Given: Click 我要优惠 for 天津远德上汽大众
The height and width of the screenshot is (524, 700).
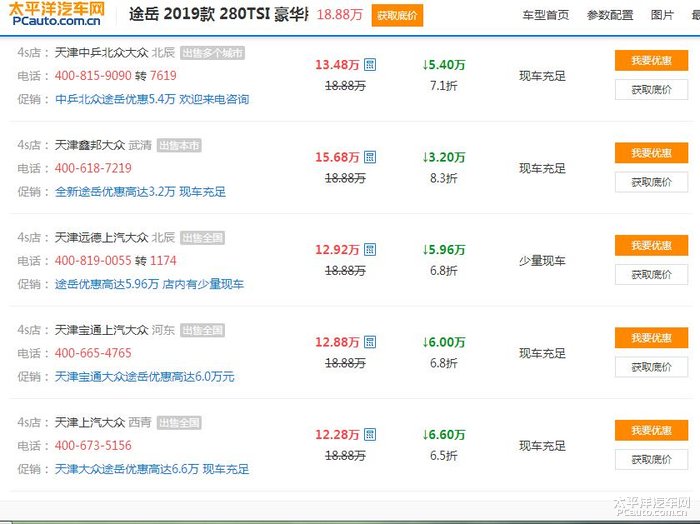Looking at the screenshot, I should pos(651,245).
